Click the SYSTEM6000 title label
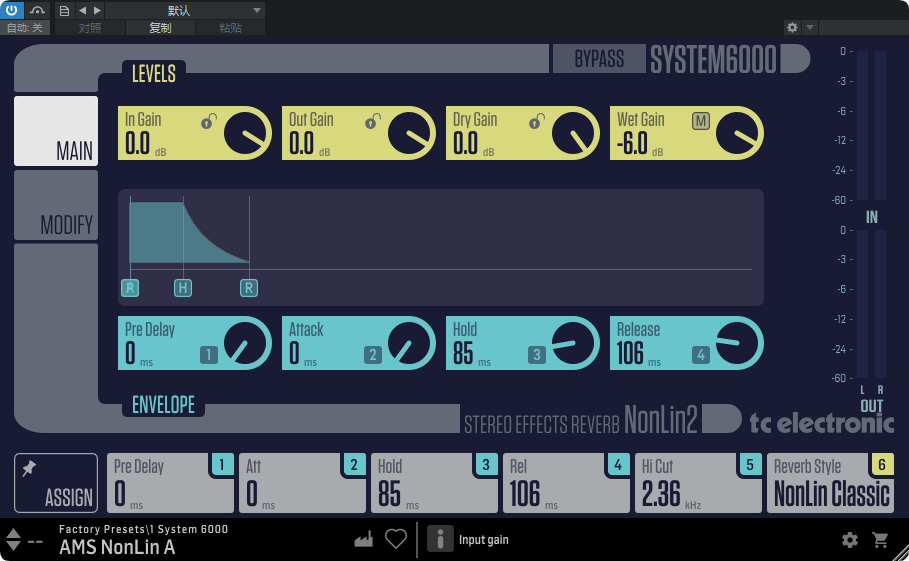The height and width of the screenshot is (561, 909). 713,59
